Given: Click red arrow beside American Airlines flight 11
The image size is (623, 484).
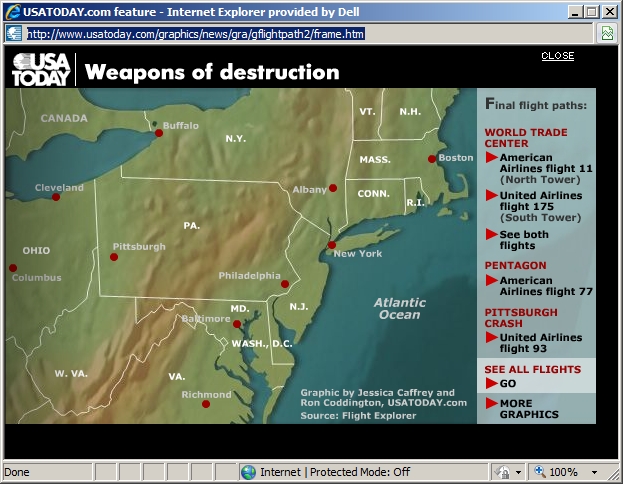Looking at the screenshot, I should click(x=491, y=157).
